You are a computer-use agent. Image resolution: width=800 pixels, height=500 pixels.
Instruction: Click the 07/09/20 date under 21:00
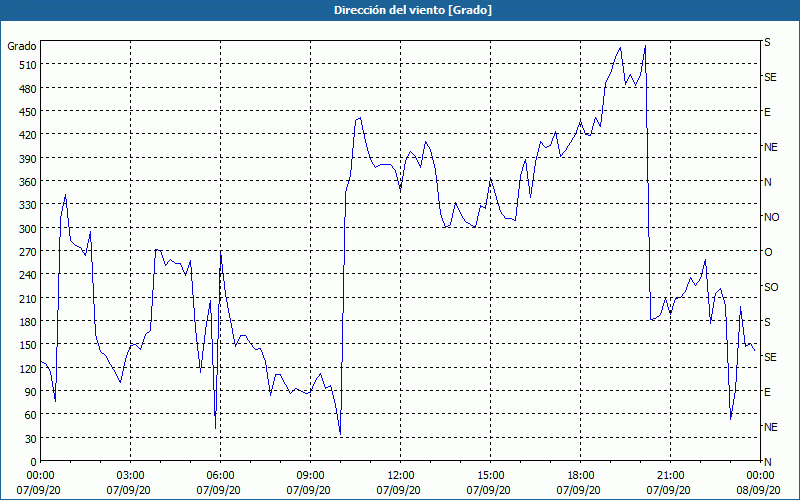(x=670, y=490)
